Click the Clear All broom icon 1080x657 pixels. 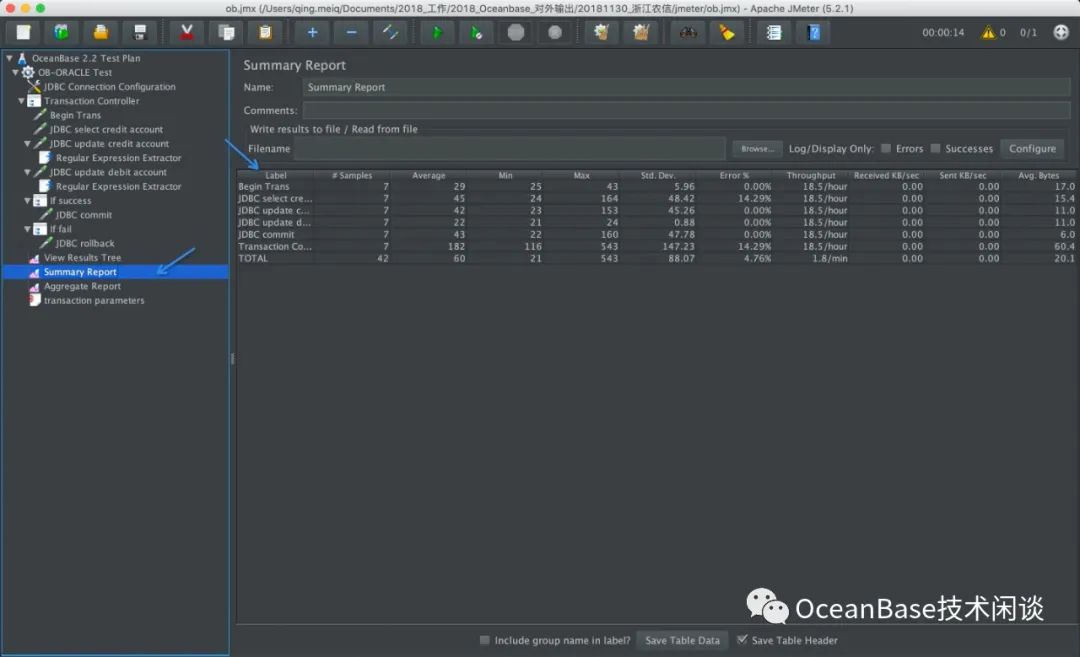[x=640, y=32]
